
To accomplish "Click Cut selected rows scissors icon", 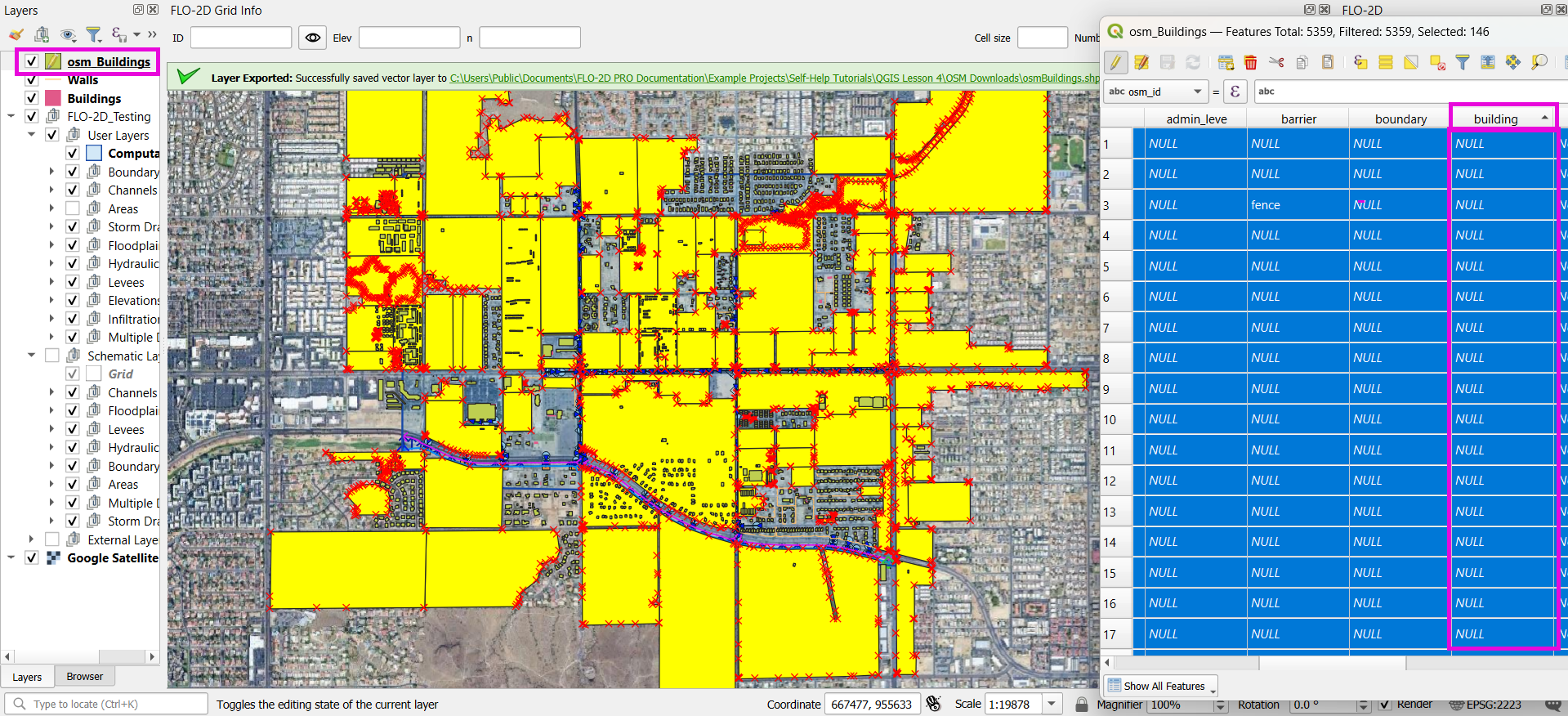I will (x=1276, y=62).
